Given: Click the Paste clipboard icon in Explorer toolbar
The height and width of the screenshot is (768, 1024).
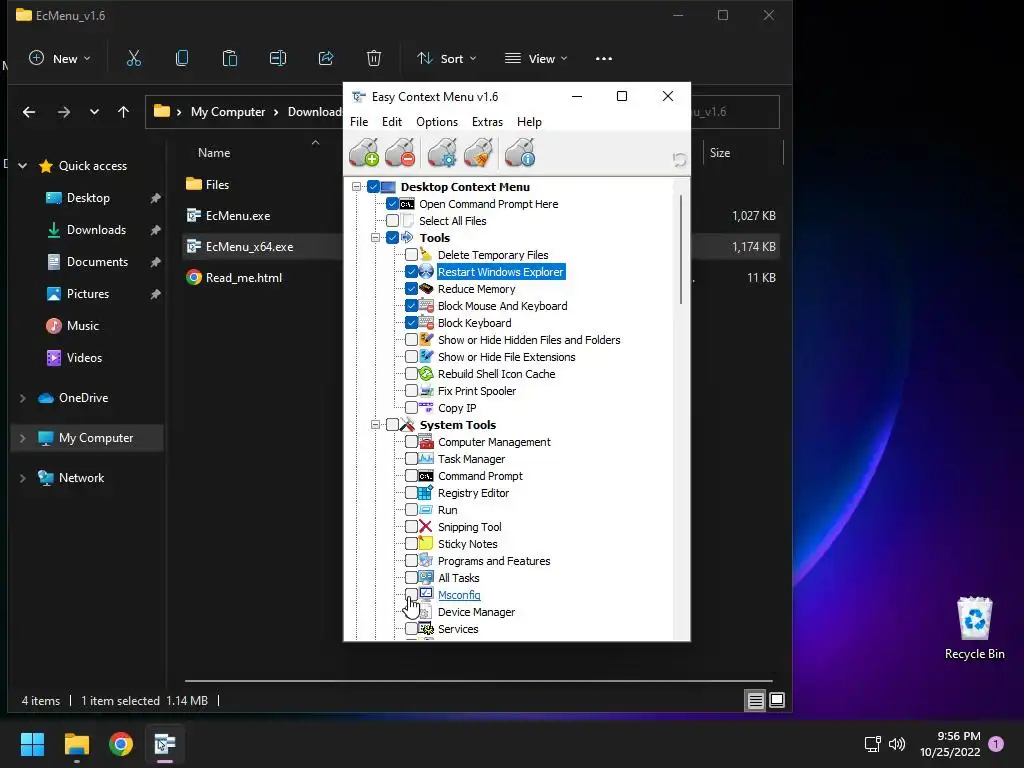Looking at the screenshot, I should click(x=230, y=58).
